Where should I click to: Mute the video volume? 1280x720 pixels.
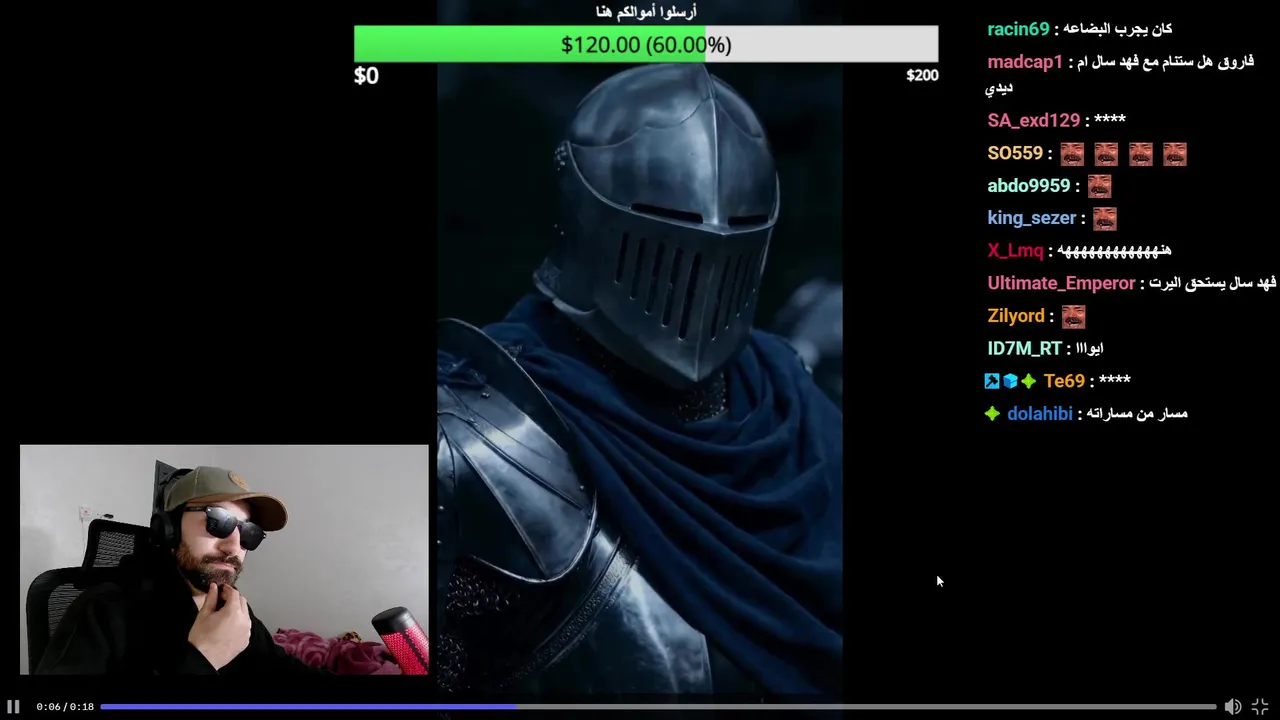1233,707
